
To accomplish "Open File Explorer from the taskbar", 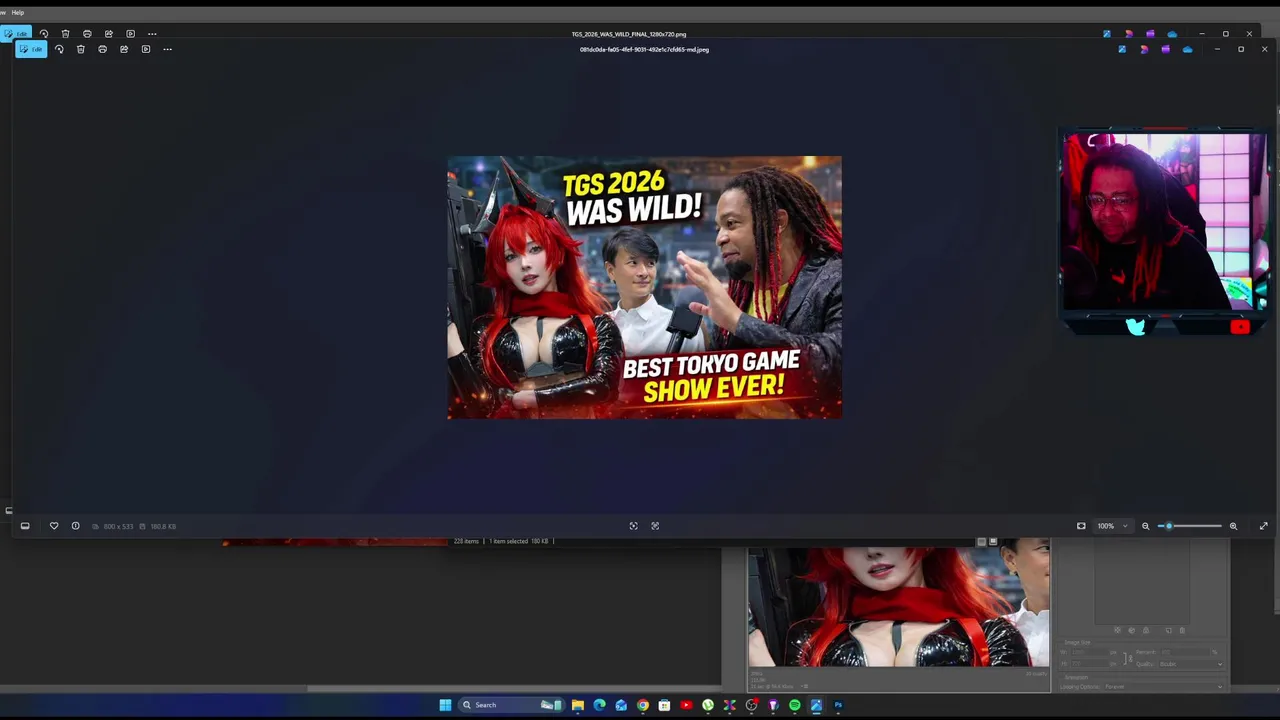I will (x=578, y=705).
